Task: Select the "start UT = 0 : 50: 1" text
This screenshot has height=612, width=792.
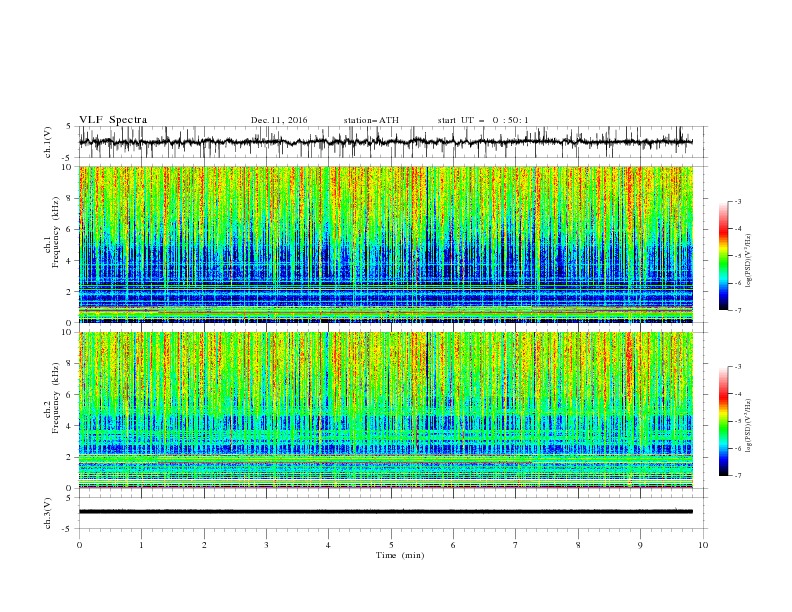Action: [x=483, y=120]
